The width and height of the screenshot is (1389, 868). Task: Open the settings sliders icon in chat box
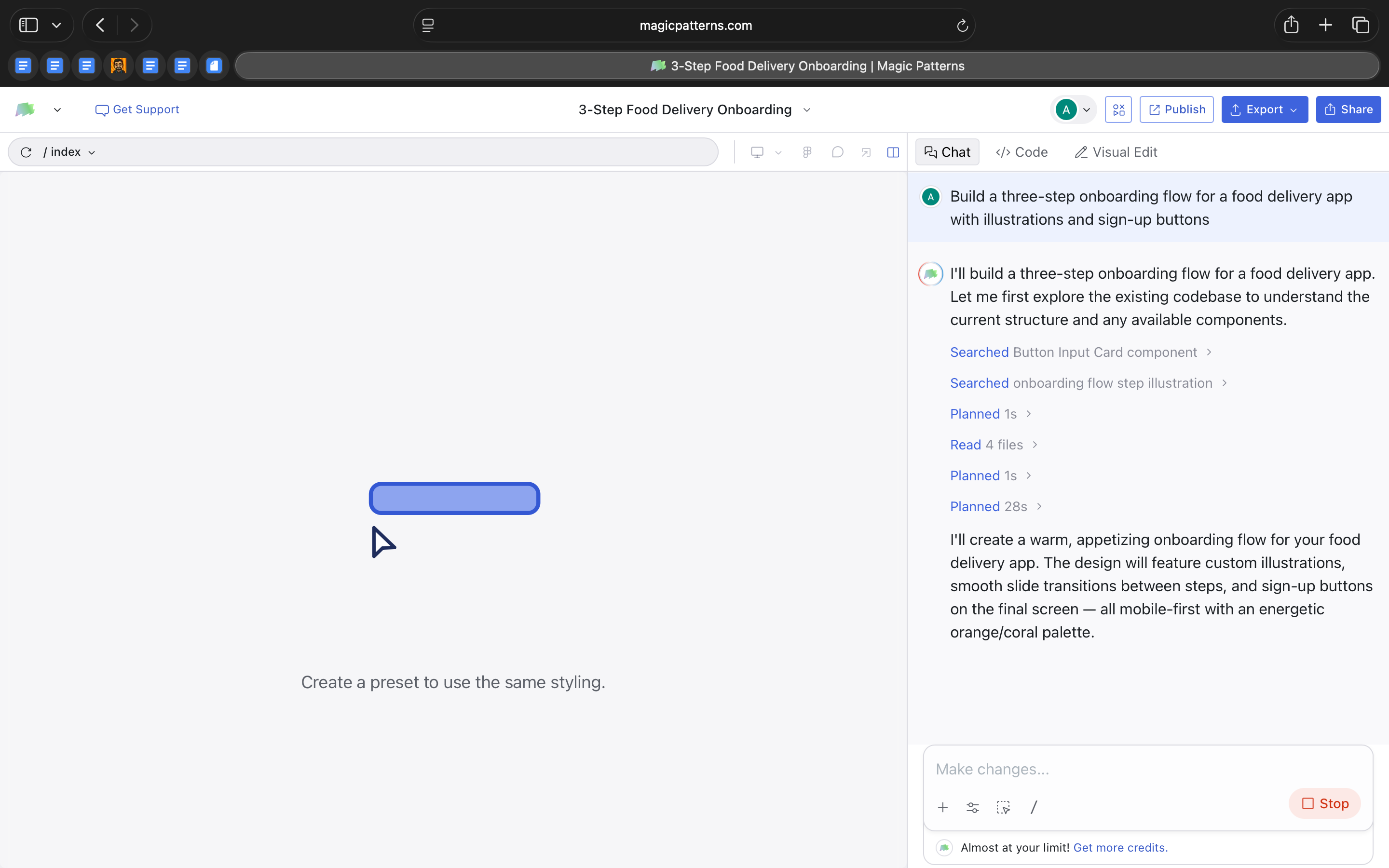[972, 807]
